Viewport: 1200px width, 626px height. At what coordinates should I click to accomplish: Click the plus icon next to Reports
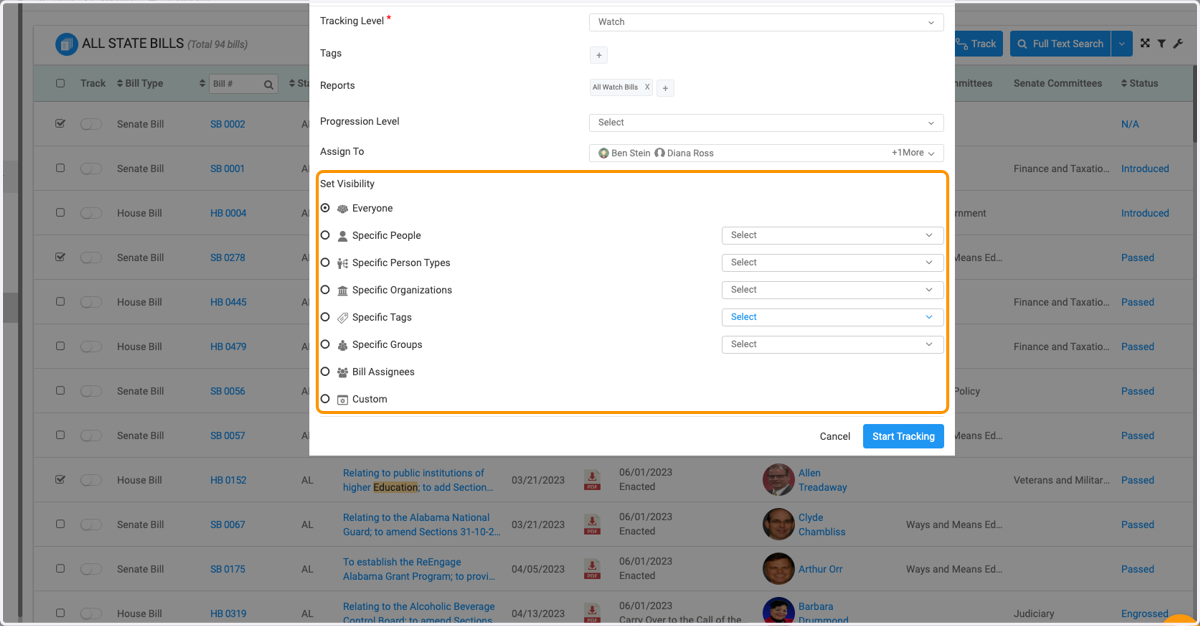666,88
